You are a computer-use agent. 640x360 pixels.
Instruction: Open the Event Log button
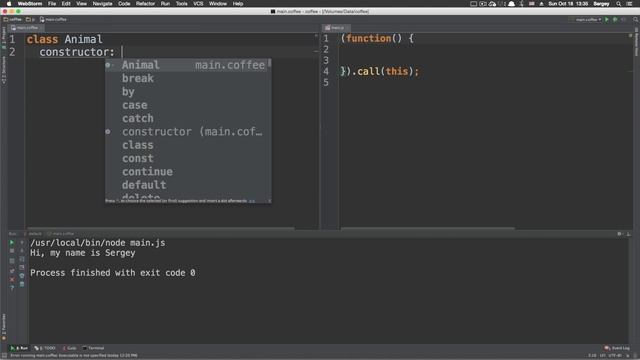(617, 348)
